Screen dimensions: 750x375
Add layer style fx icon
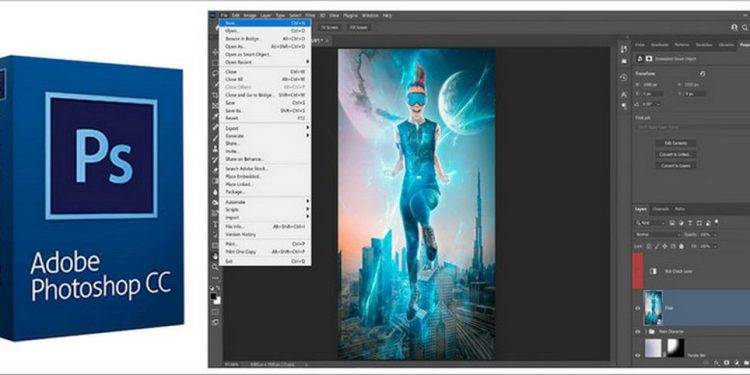[x=717, y=363]
